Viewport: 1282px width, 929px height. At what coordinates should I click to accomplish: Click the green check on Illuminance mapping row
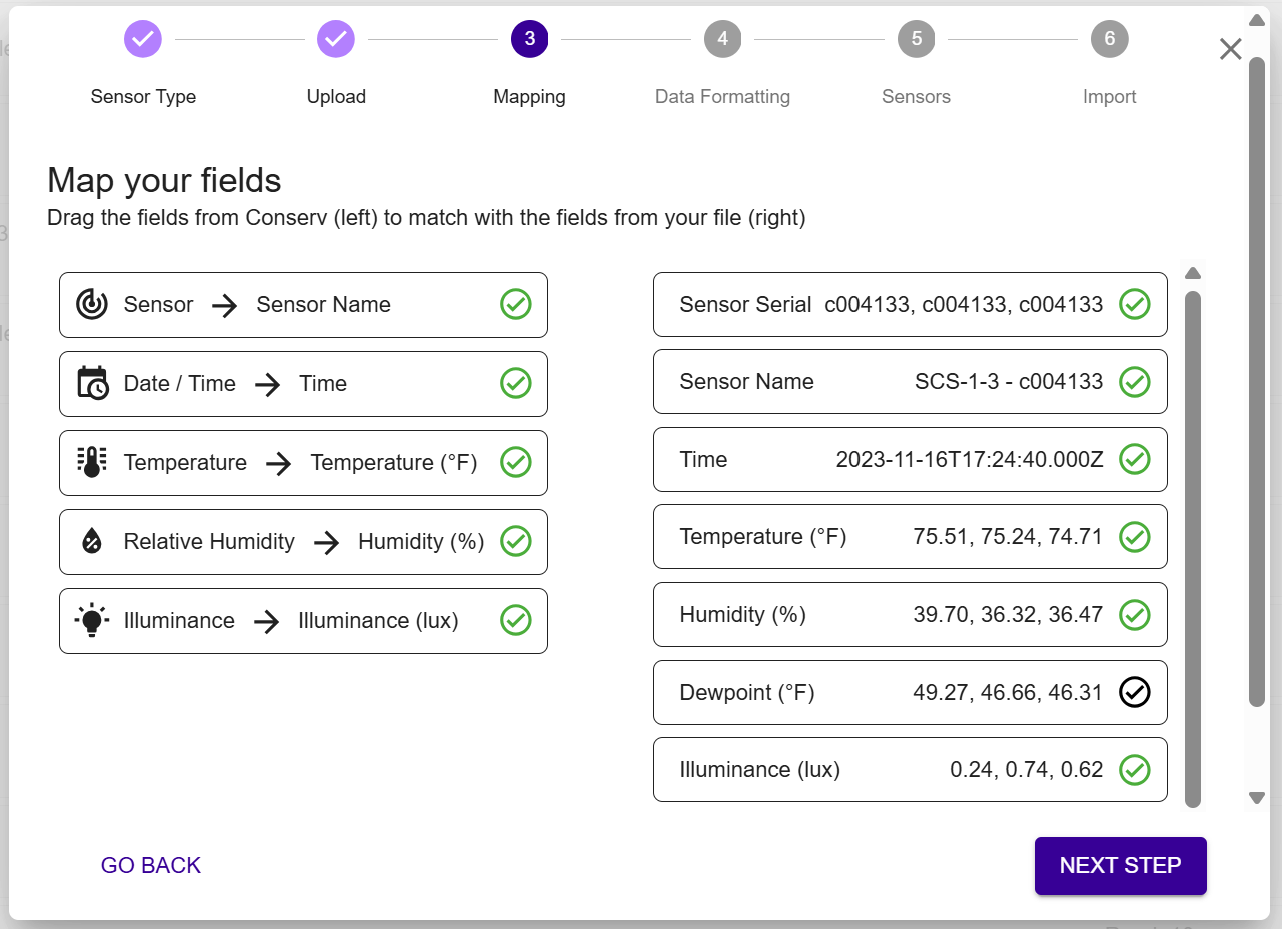coord(515,620)
